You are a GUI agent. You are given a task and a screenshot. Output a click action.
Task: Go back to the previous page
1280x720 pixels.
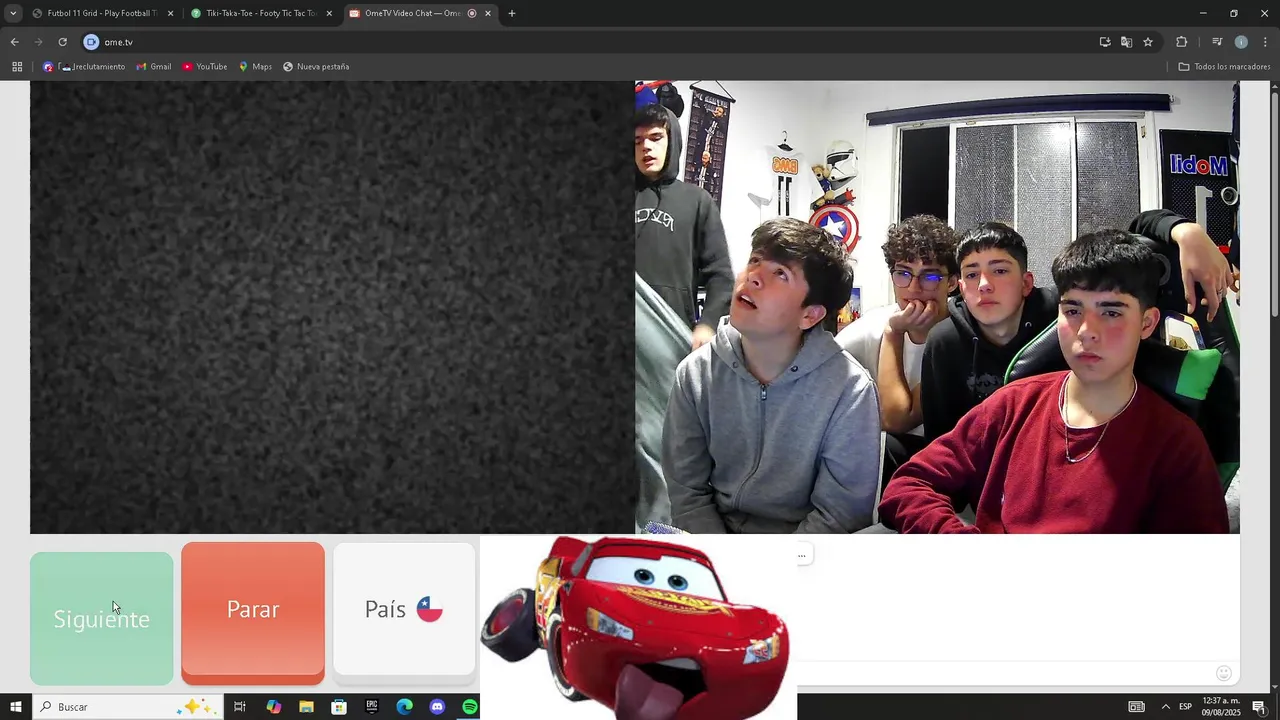[x=14, y=42]
